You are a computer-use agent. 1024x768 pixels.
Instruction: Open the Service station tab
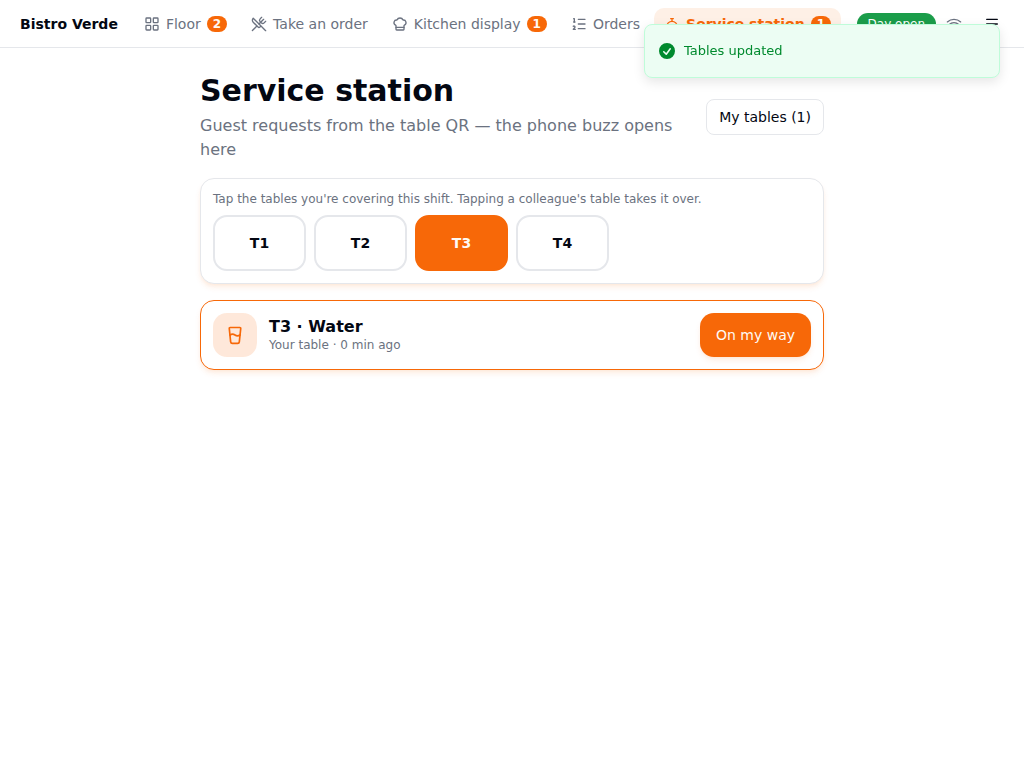(x=747, y=17)
